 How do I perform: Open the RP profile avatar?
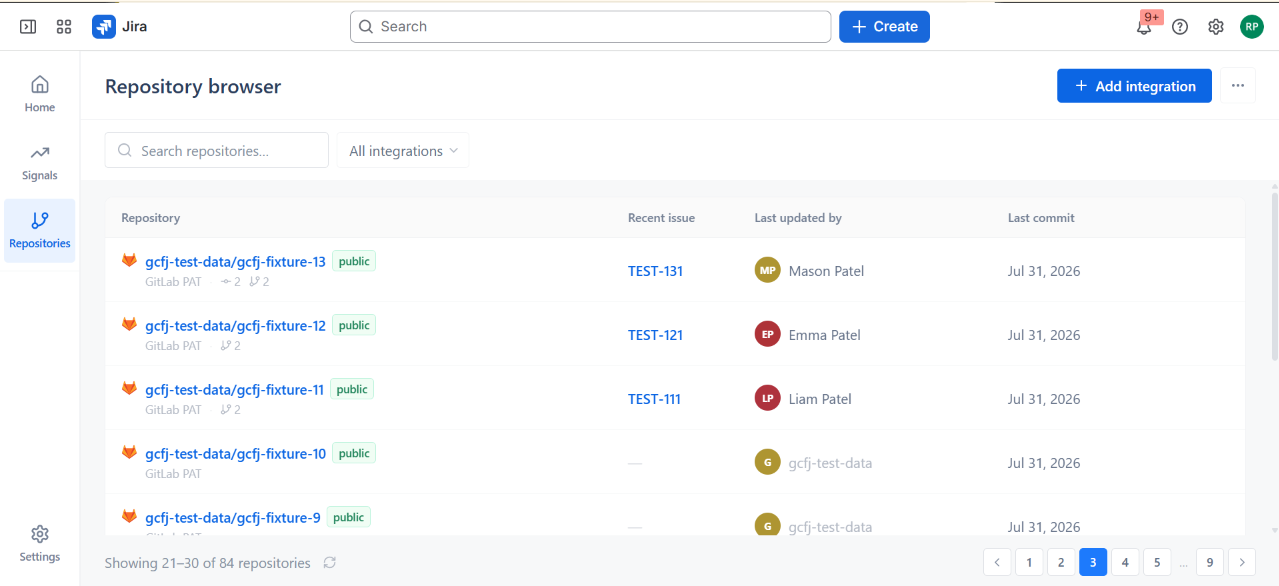coord(1252,27)
